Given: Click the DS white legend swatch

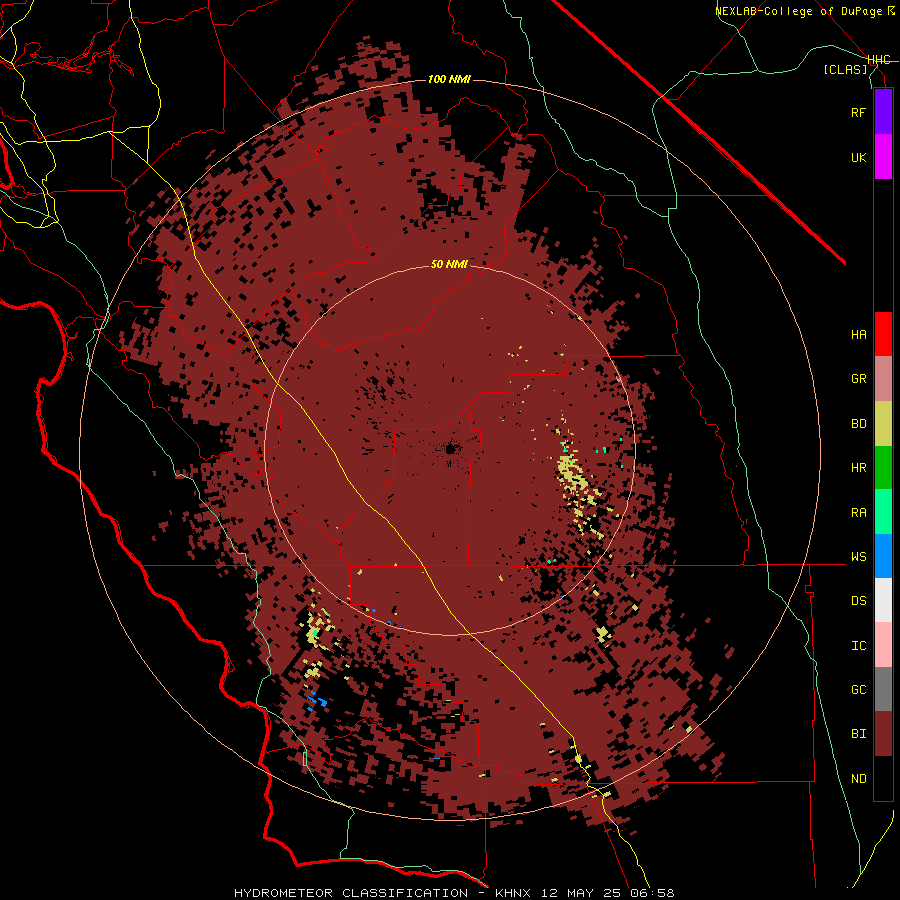Looking at the screenshot, I should 883,600.
